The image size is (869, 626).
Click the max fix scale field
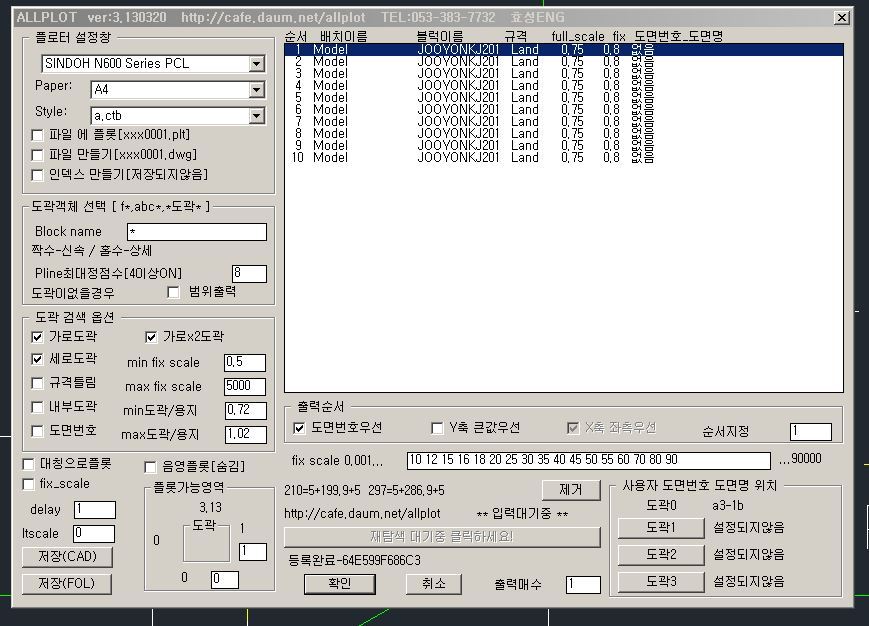pyautogui.click(x=245, y=387)
